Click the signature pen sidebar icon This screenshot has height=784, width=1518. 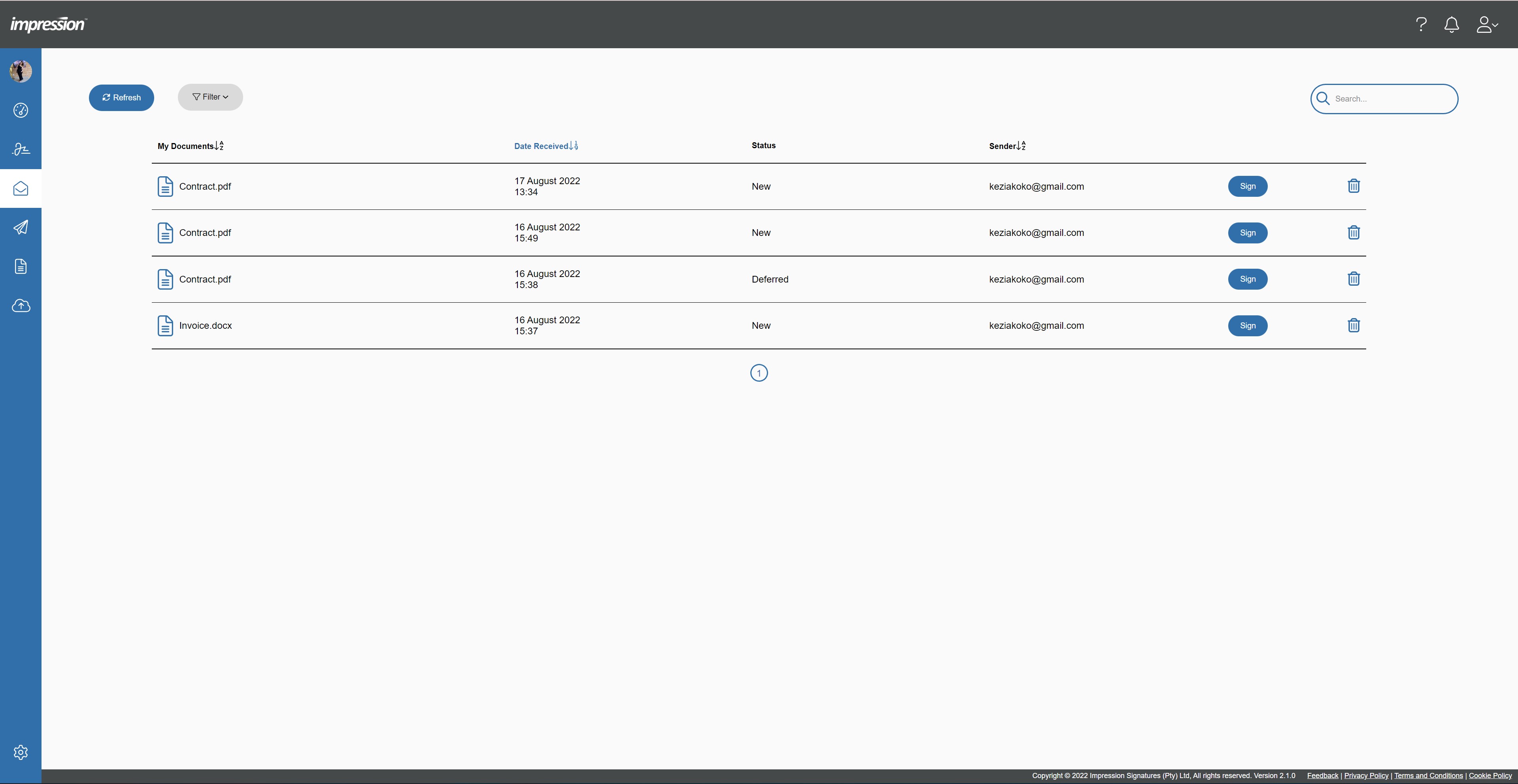coord(21,149)
